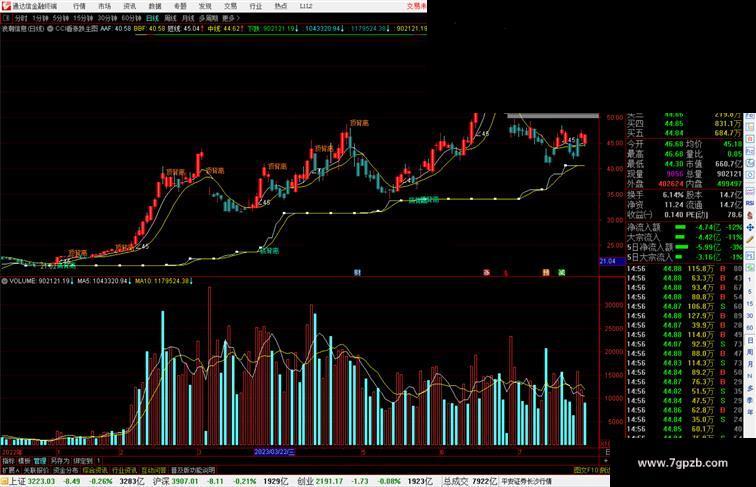This screenshot has width=756, height=487.
Task: Open the 数据 menu
Action: pos(155,6)
